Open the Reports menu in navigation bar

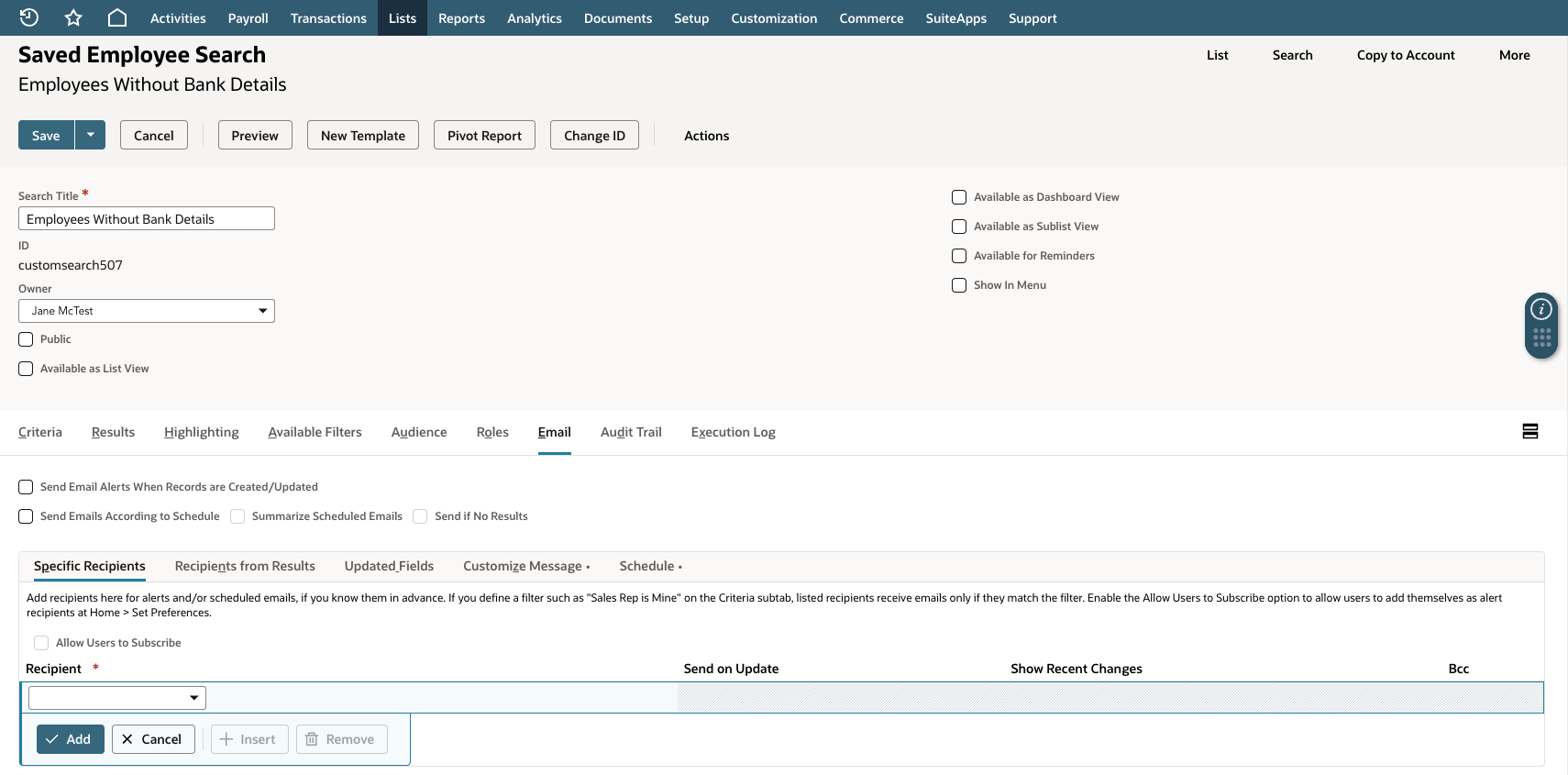pyautogui.click(x=461, y=18)
